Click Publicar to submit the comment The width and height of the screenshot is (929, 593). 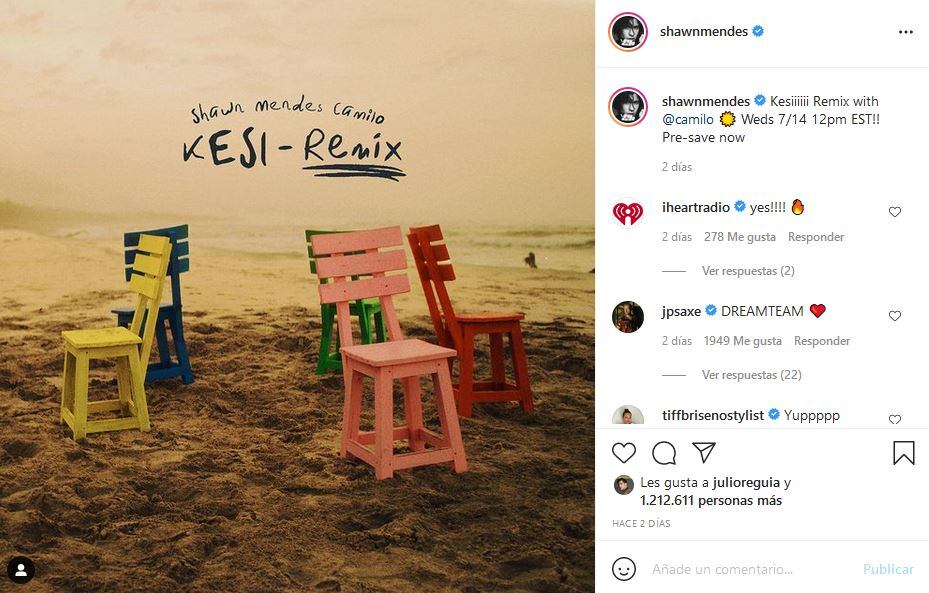pyautogui.click(x=888, y=568)
